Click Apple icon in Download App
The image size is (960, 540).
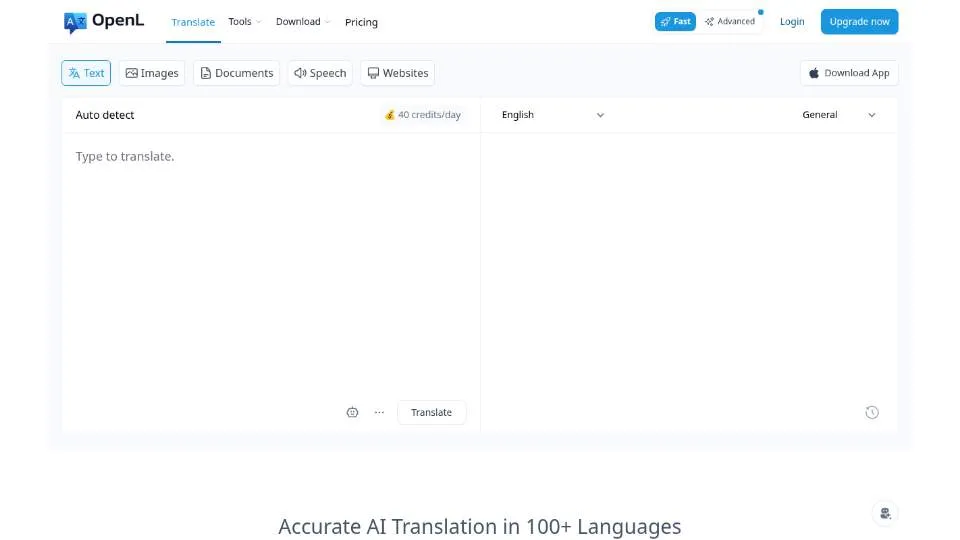(x=814, y=73)
